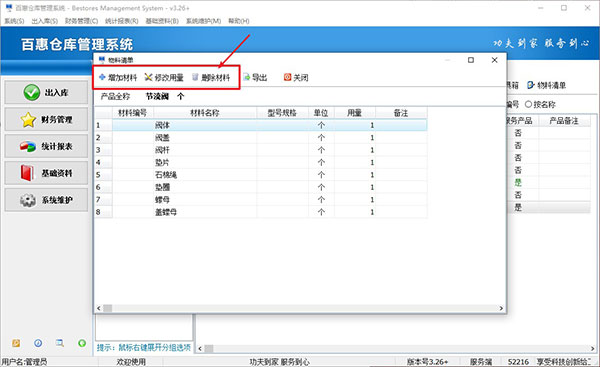Click the 版本号3.26+ status bar entry
The width and height of the screenshot is (600, 367).
(427, 362)
